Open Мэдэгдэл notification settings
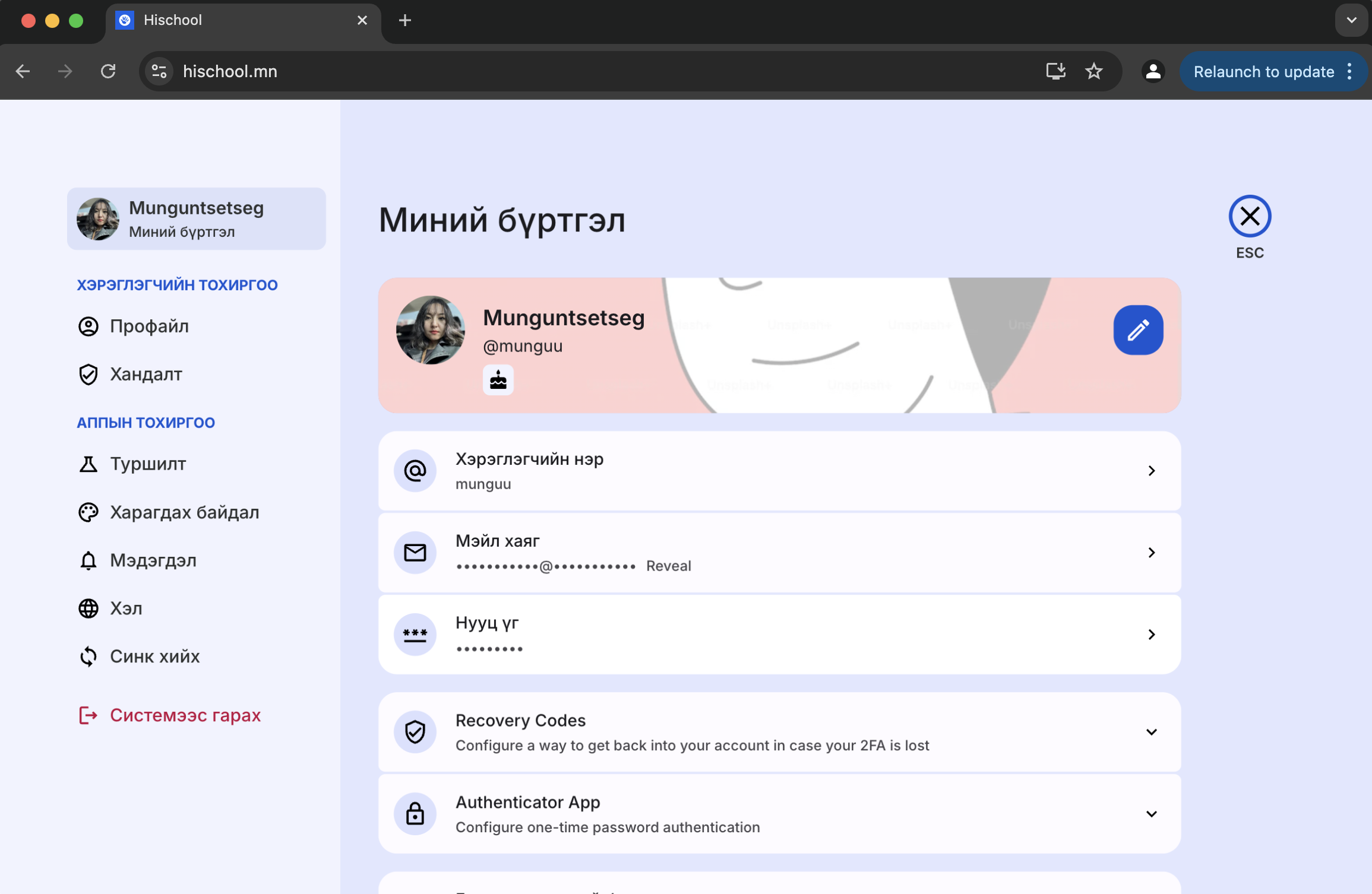The height and width of the screenshot is (894, 1372). [x=153, y=560]
